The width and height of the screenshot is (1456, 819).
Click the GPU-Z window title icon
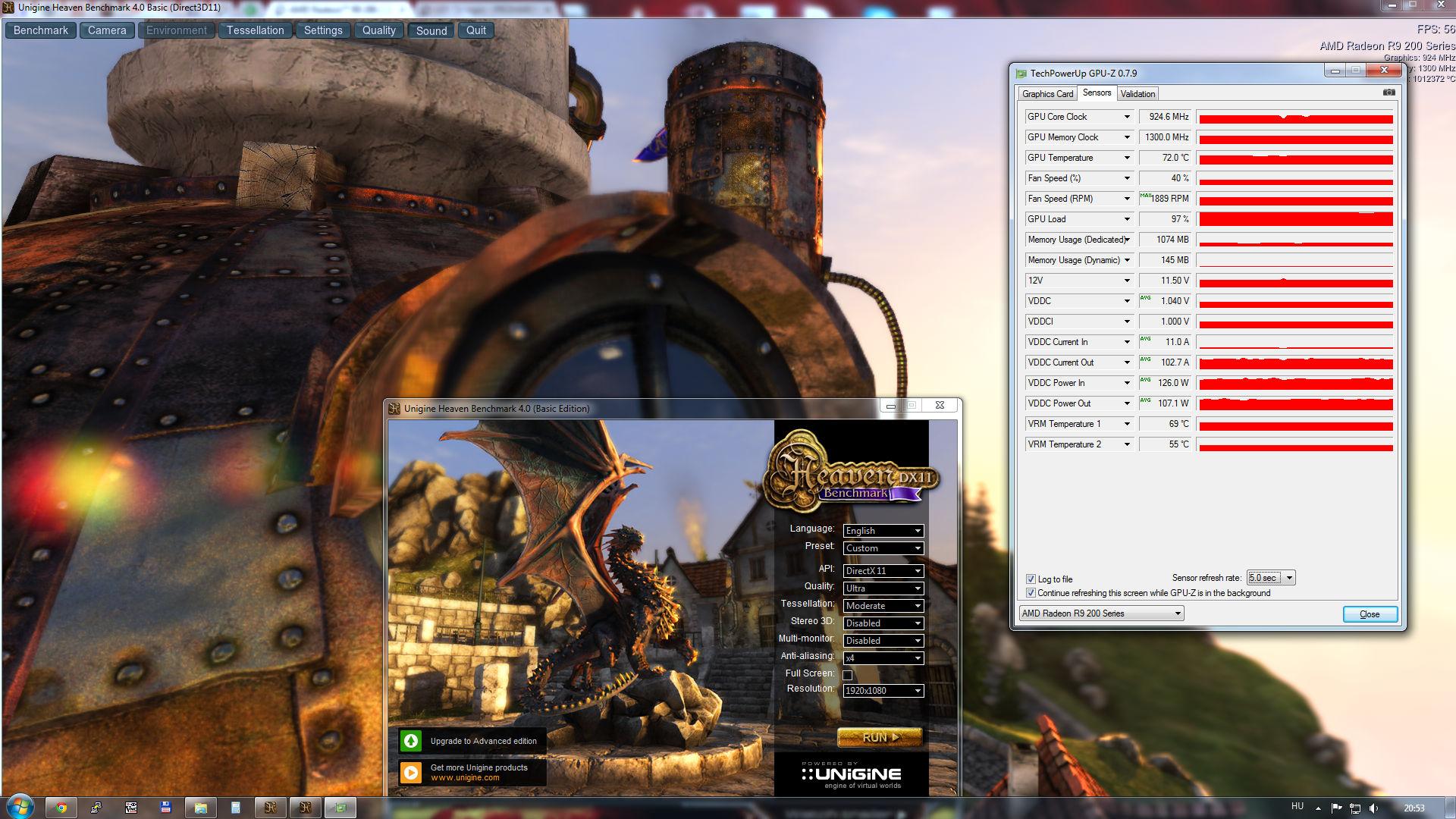(x=1021, y=74)
